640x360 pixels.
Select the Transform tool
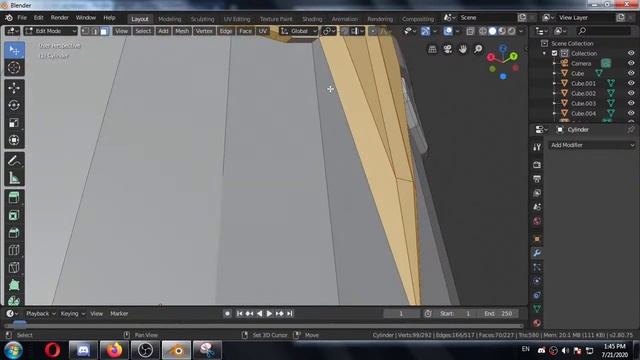click(14, 140)
